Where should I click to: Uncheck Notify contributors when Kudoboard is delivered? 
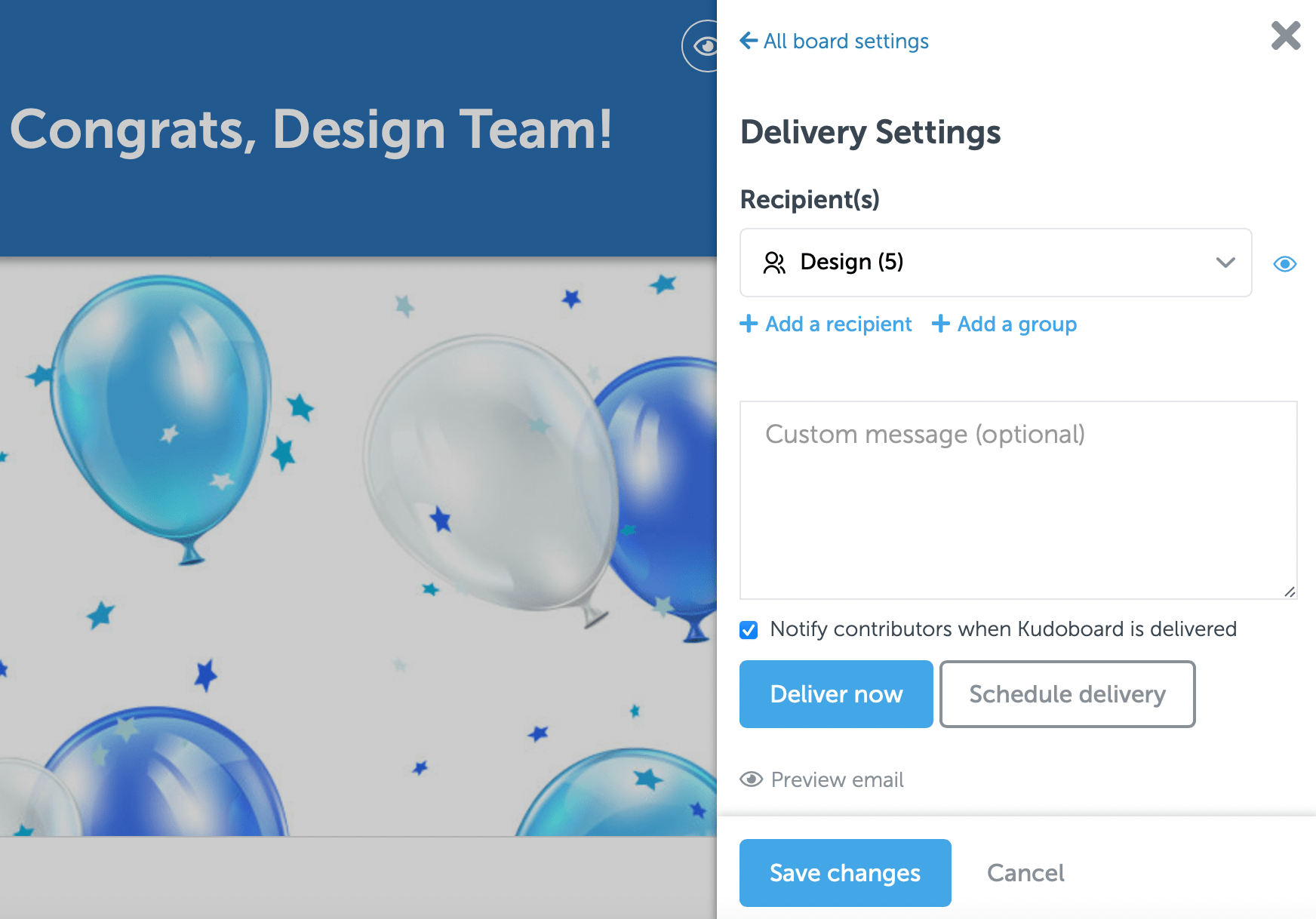pyautogui.click(x=749, y=629)
